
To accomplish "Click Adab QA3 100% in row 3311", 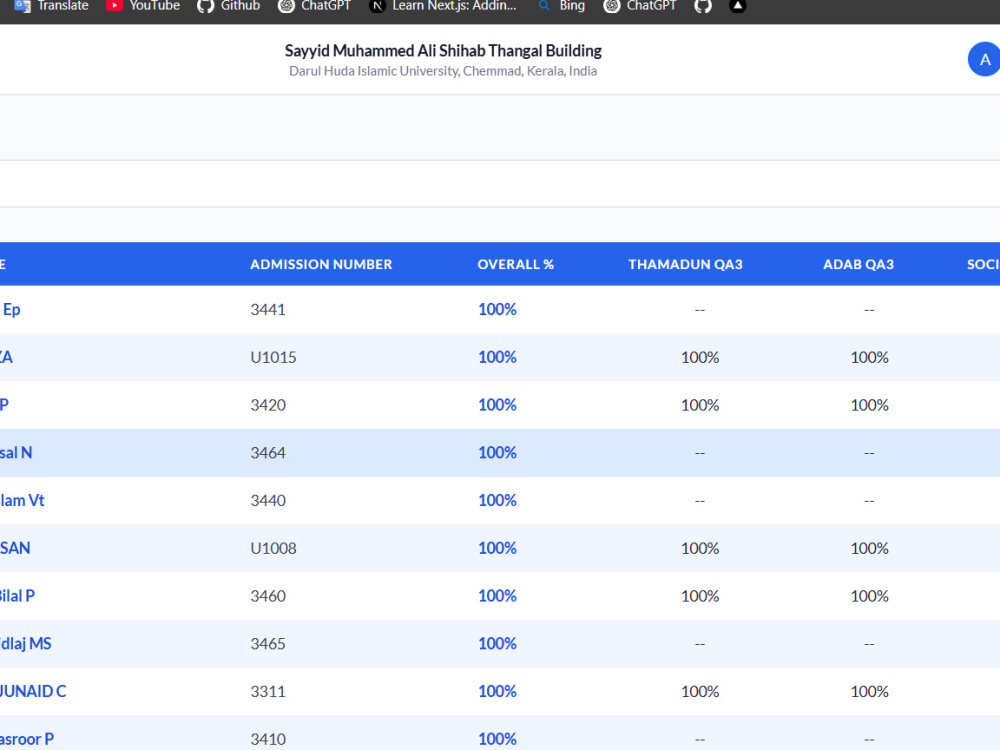I will tap(869, 691).
